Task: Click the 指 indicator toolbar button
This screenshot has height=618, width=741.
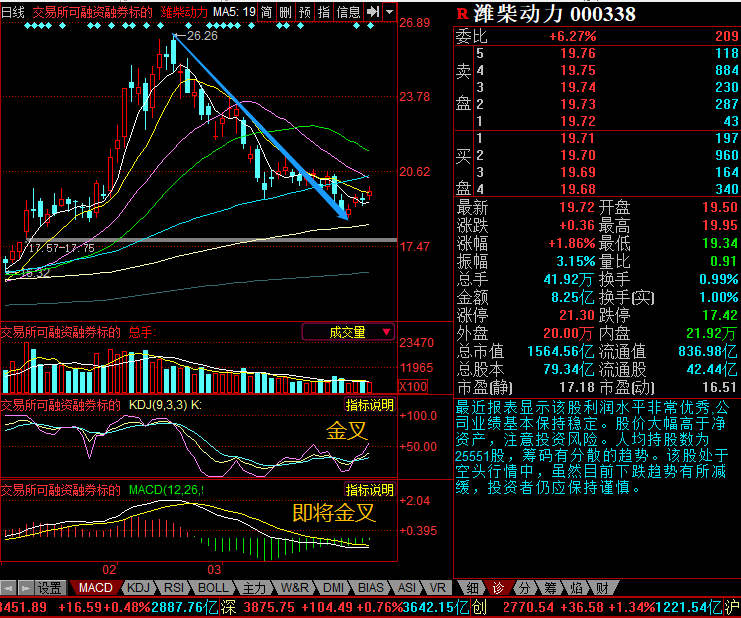Action: pyautogui.click(x=324, y=12)
